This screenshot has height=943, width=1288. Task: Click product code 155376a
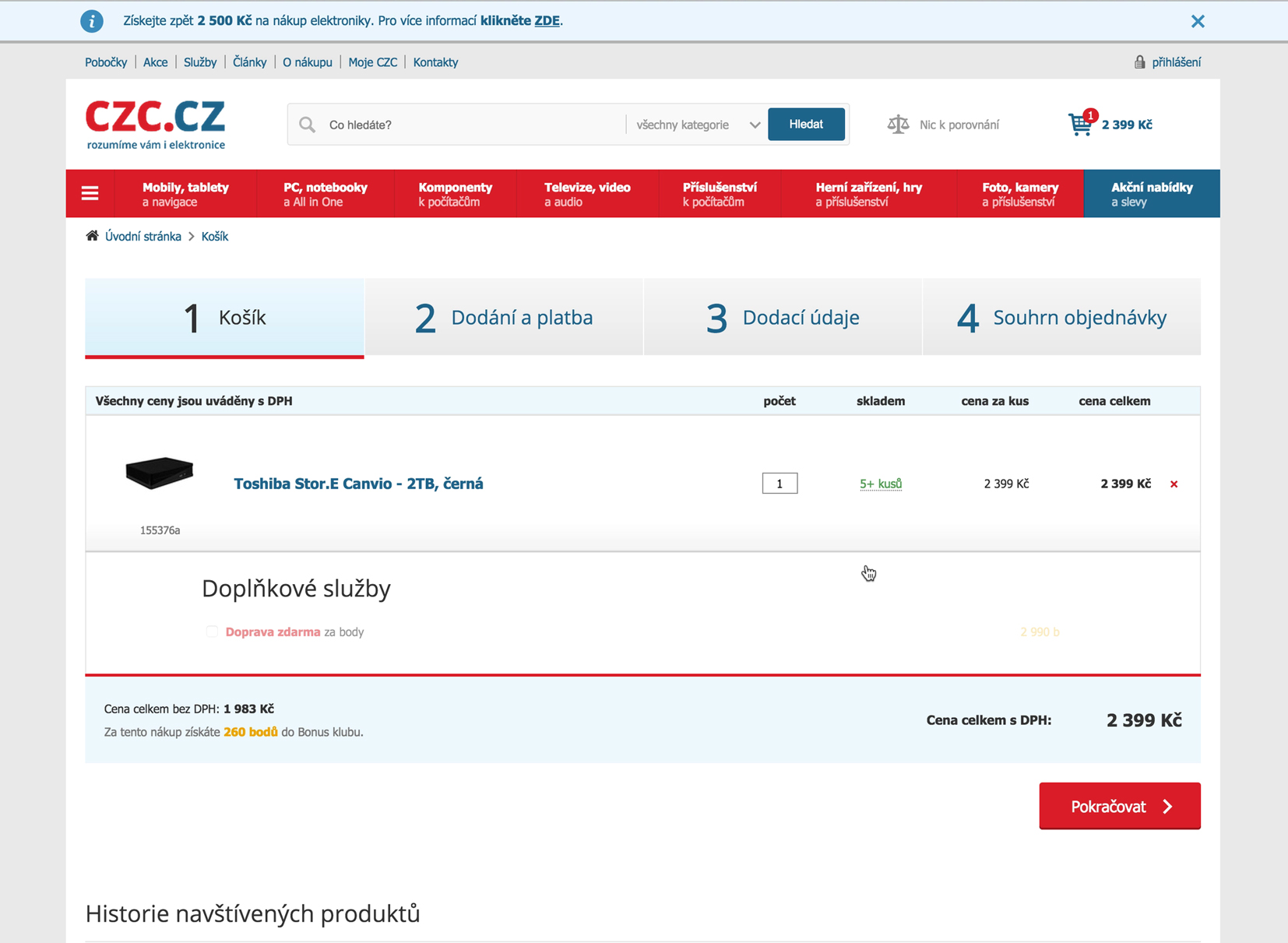coord(160,530)
